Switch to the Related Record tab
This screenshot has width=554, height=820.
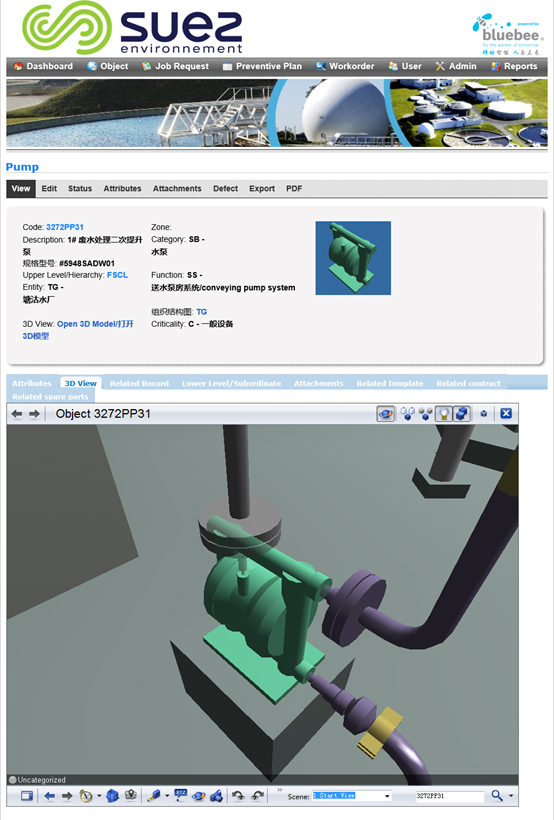[139, 383]
